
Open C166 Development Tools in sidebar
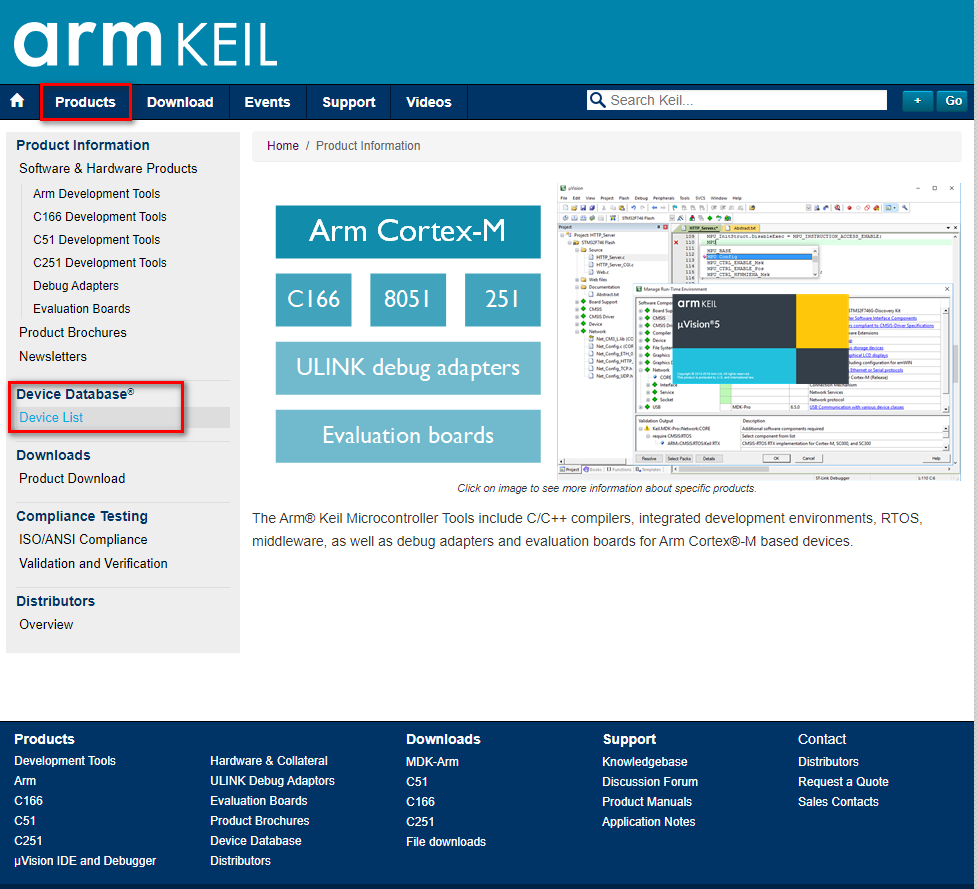click(100, 217)
